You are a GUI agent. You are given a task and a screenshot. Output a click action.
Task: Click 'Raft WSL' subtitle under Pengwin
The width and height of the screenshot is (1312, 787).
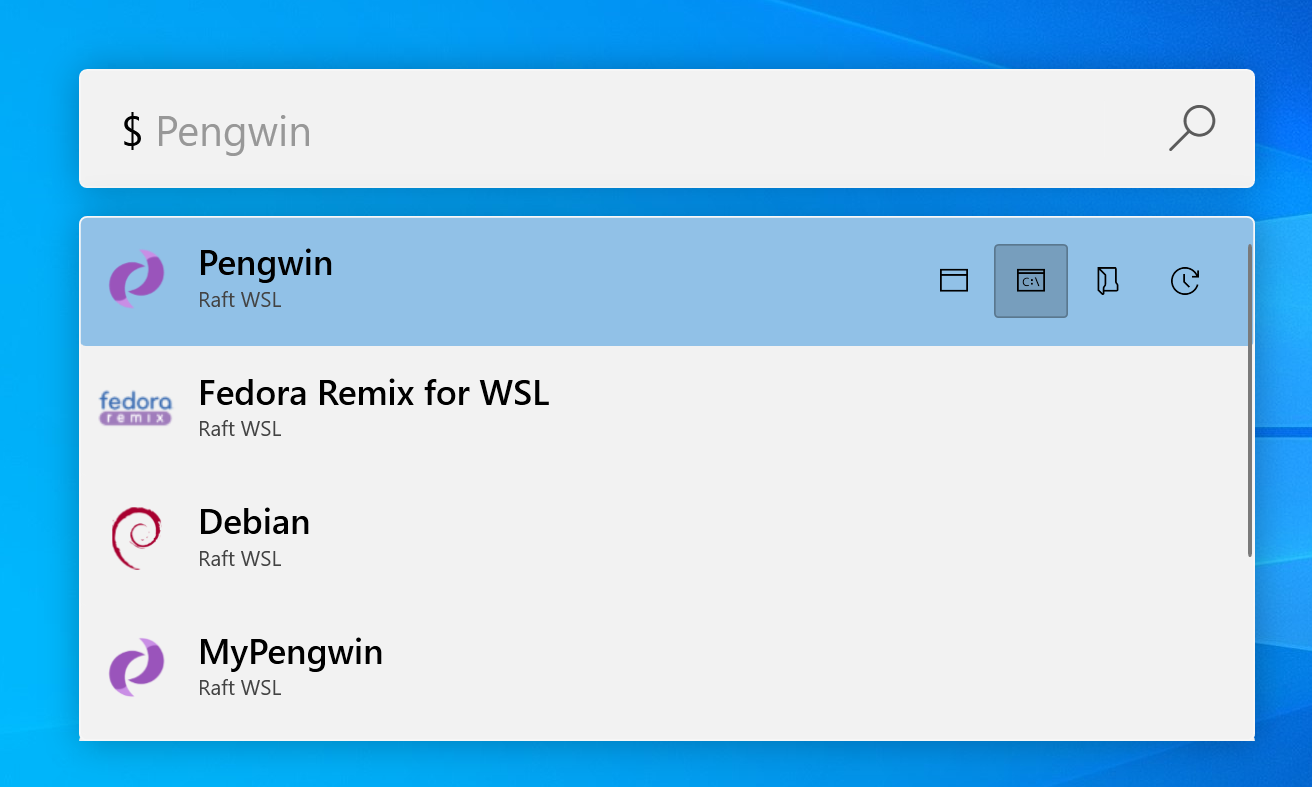point(240,300)
